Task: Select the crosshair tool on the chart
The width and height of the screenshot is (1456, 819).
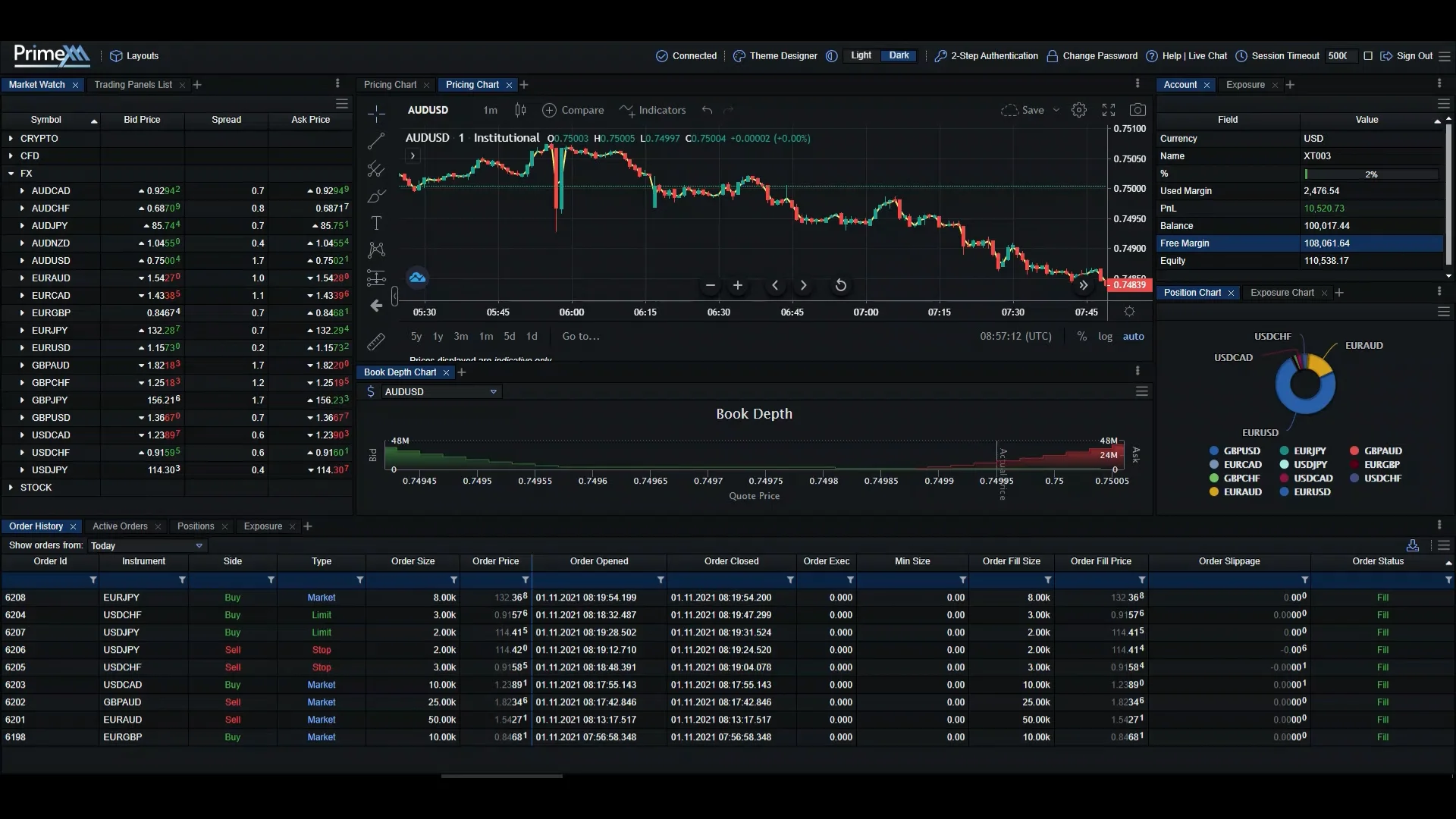Action: click(376, 113)
